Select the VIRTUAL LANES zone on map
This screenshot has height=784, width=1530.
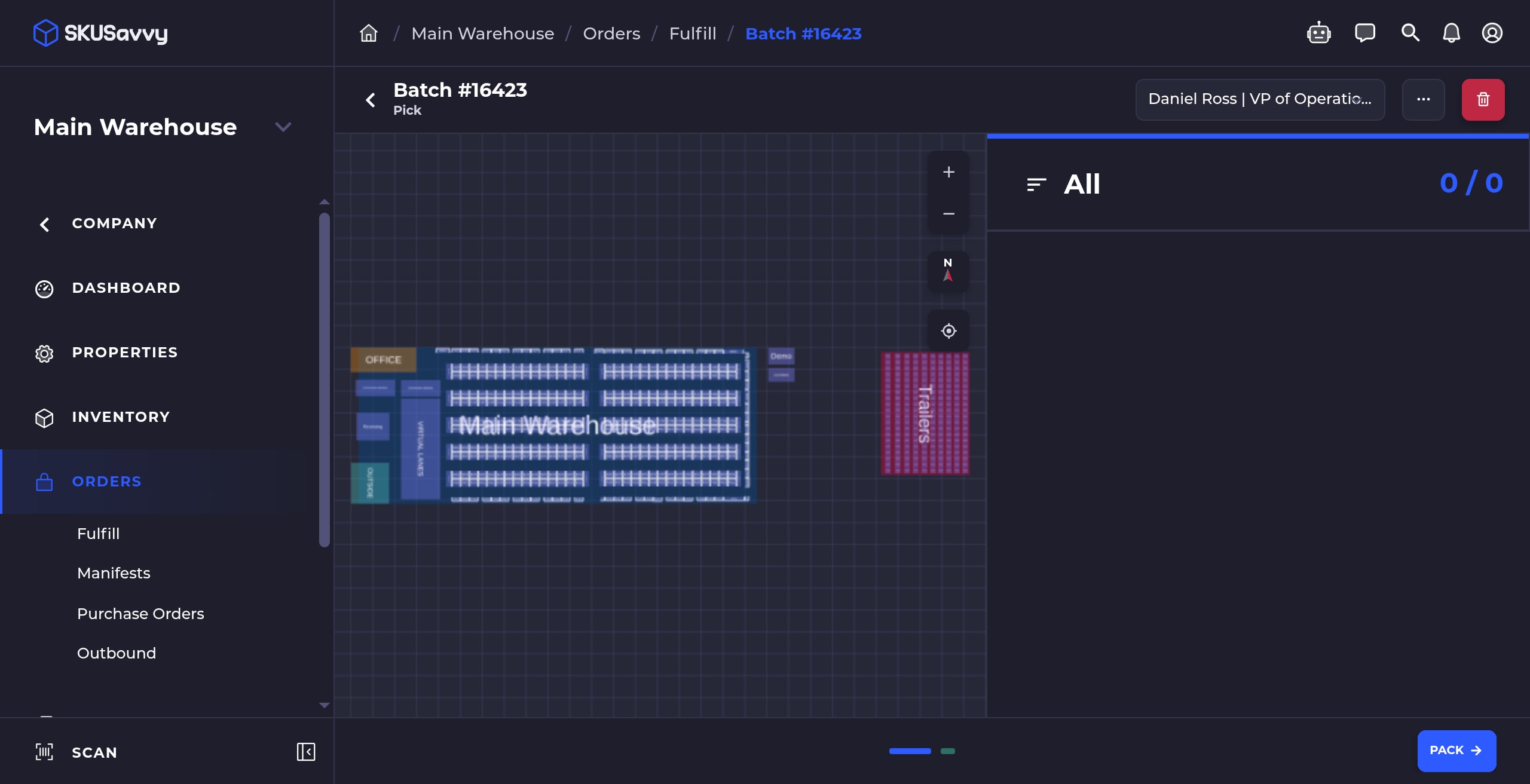[420, 449]
